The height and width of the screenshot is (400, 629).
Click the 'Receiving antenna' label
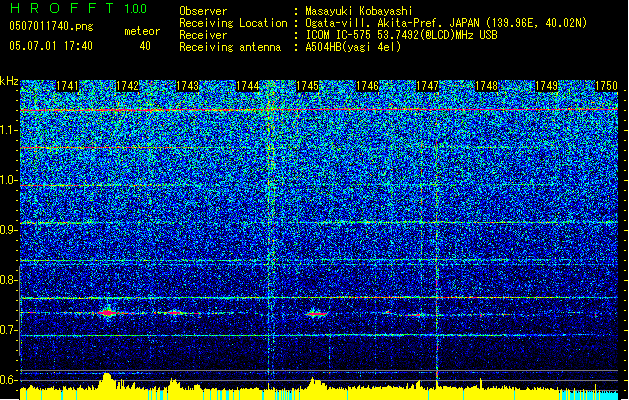[x=230, y=47]
